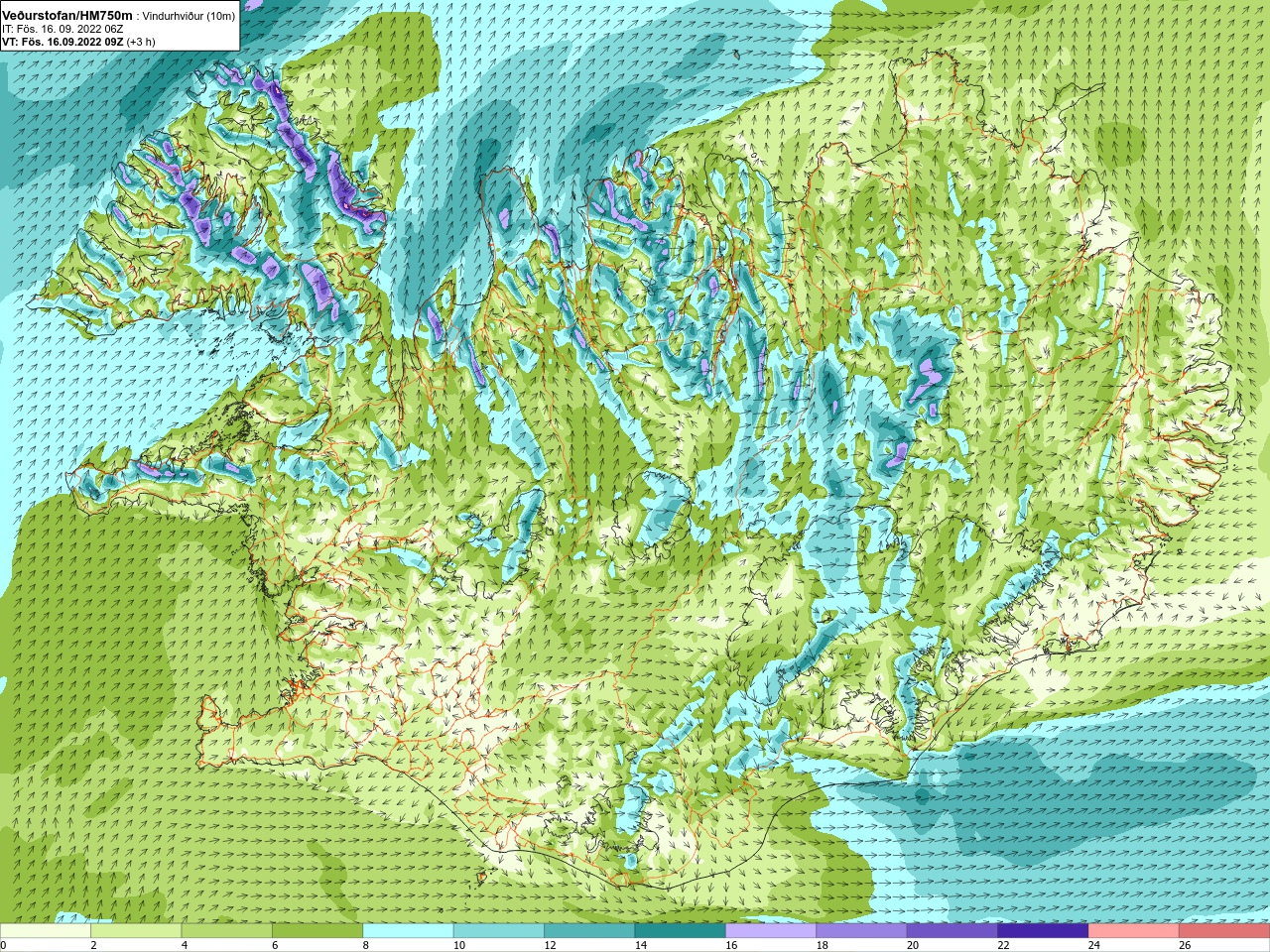Select the legend swatch between 10 and 12
This screenshot has width=1270, height=952.
[499, 931]
